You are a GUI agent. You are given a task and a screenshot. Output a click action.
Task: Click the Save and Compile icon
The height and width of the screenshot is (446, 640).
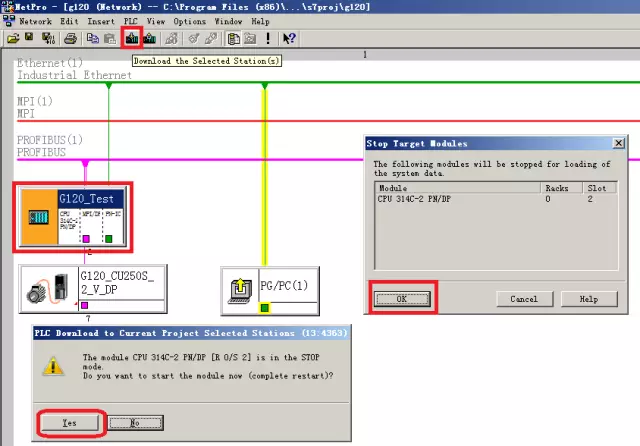point(47,39)
